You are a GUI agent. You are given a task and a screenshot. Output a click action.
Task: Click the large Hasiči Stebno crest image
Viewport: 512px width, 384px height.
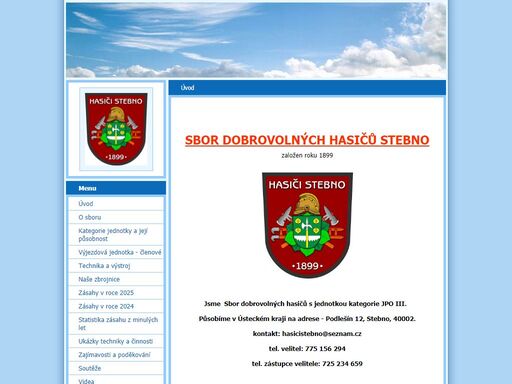307,225
